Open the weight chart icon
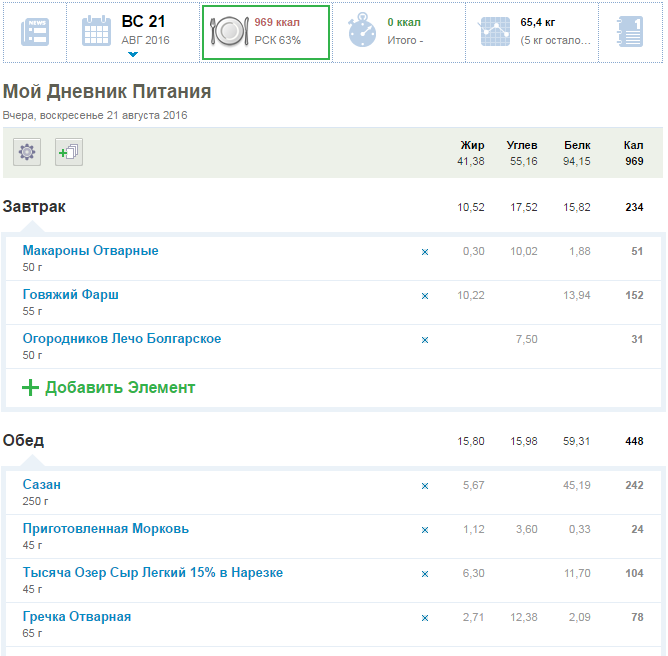The width and height of the screenshot is (668, 656). point(495,32)
